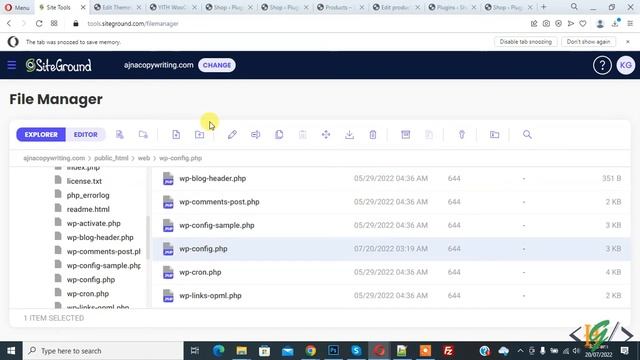Open the help question mark icon
The image size is (640, 360).
pyautogui.click(x=602, y=65)
